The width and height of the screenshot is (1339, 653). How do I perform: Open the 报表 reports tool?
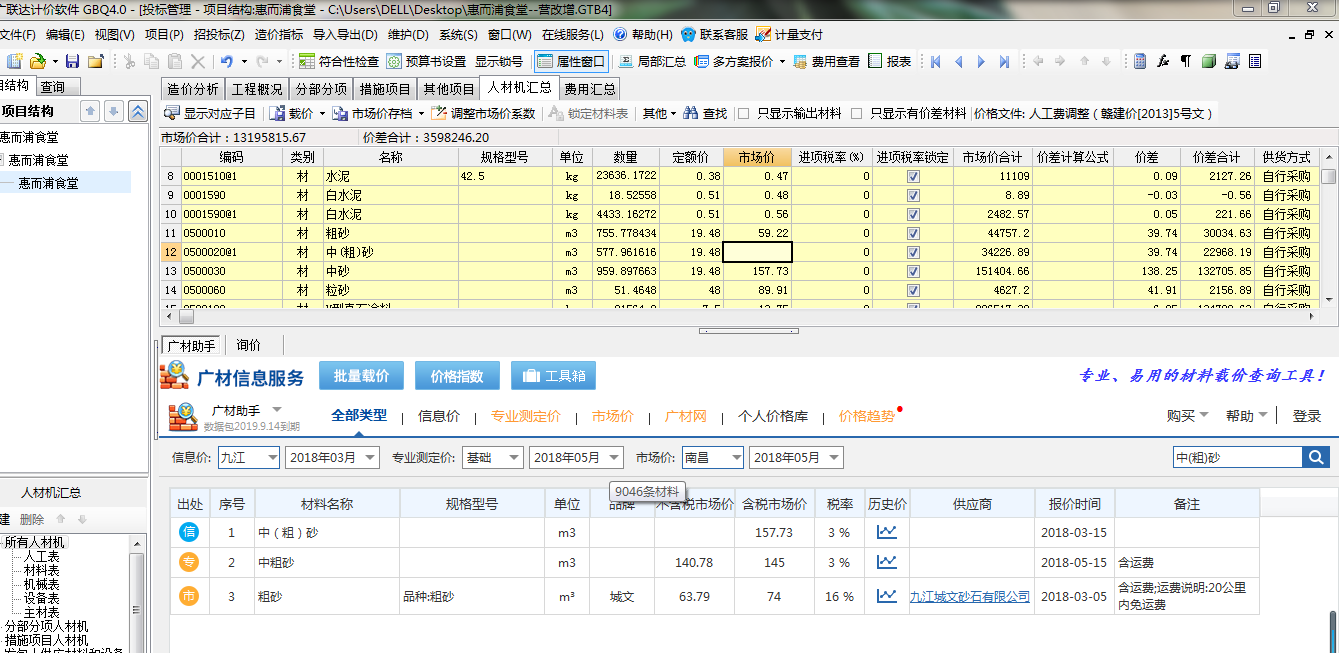coord(889,61)
